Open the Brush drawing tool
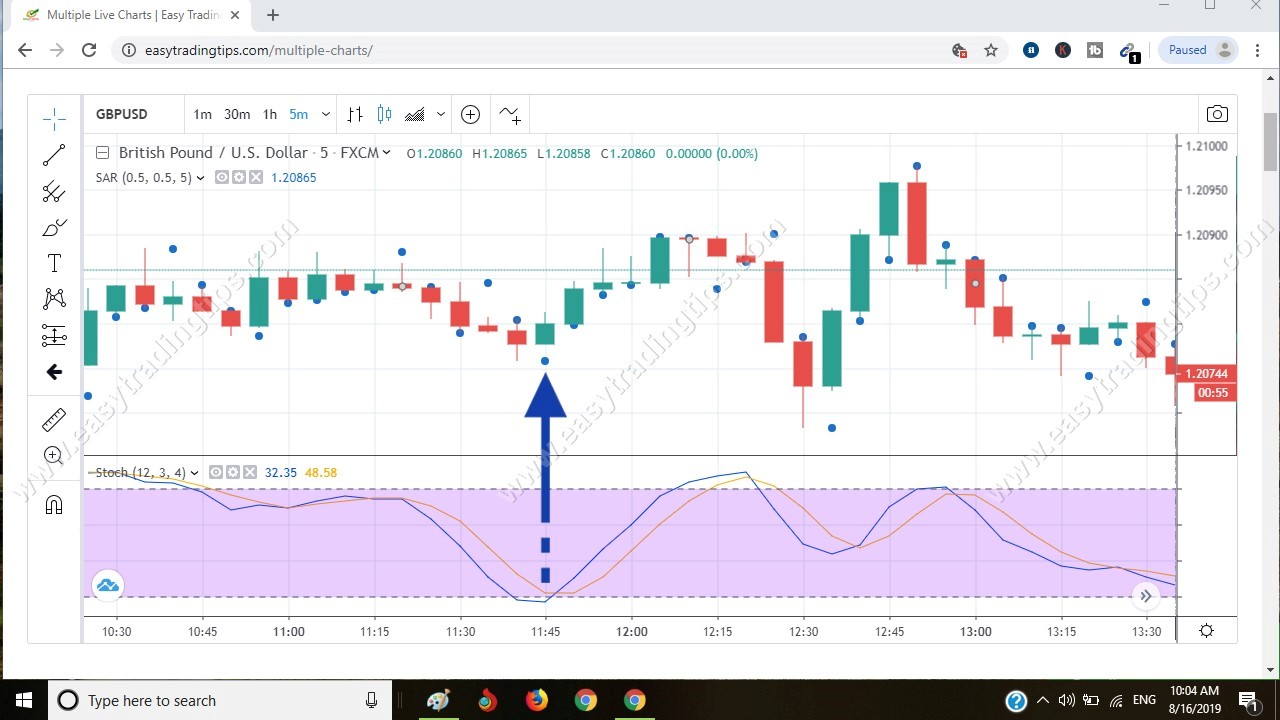1280x720 pixels. click(x=54, y=227)
